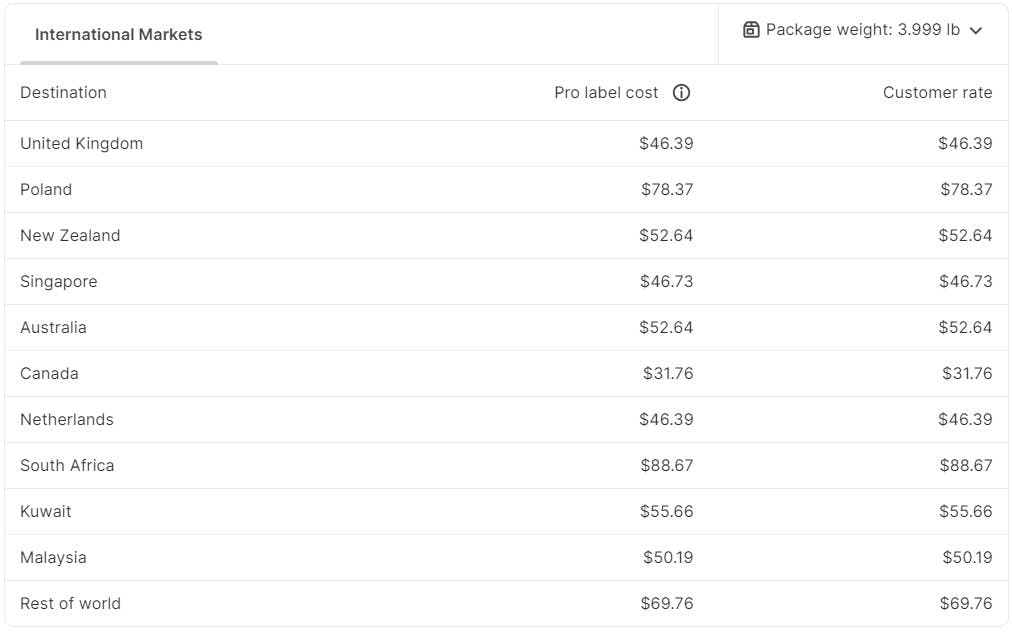
Task: Select the United Kingdom destination row
Action: point(81,144)
